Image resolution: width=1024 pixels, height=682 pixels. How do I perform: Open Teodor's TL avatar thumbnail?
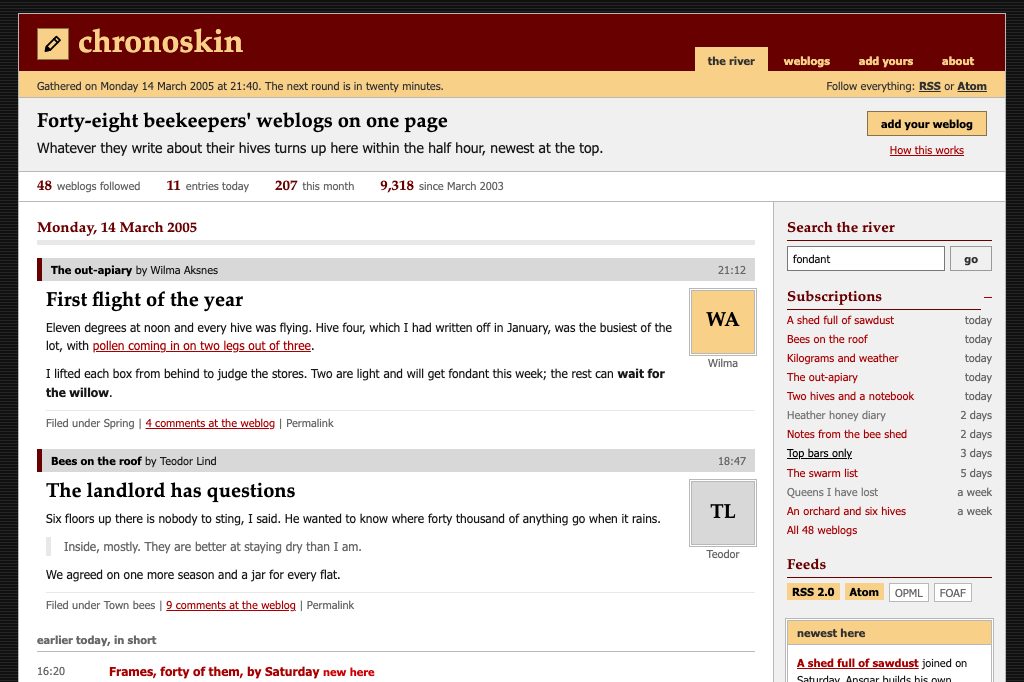[722, 513]
